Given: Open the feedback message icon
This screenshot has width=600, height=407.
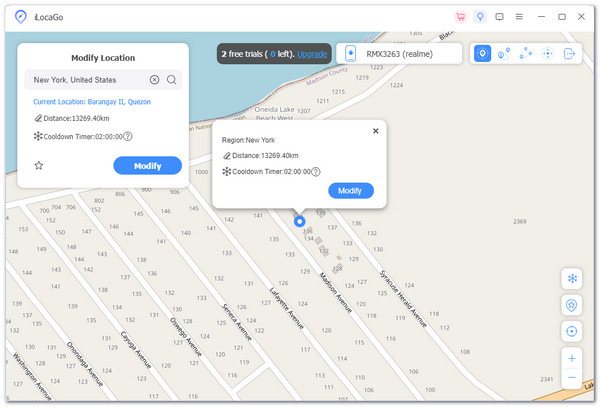Looking at the screenshot, I should coord(499,17).
